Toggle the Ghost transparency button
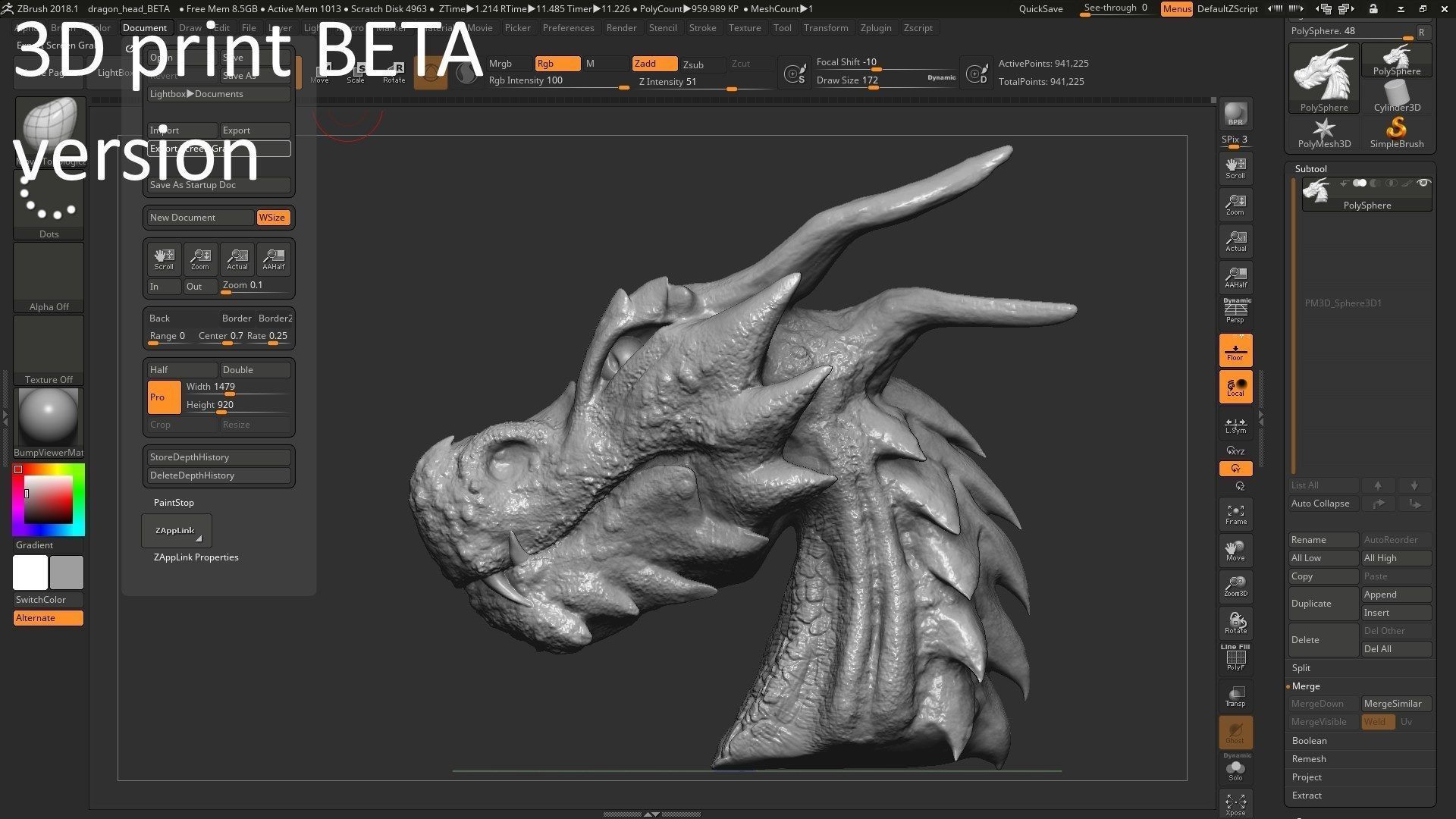This screenshot has height=819, width=1456. pyautogui.click(x=1235, y=732)
